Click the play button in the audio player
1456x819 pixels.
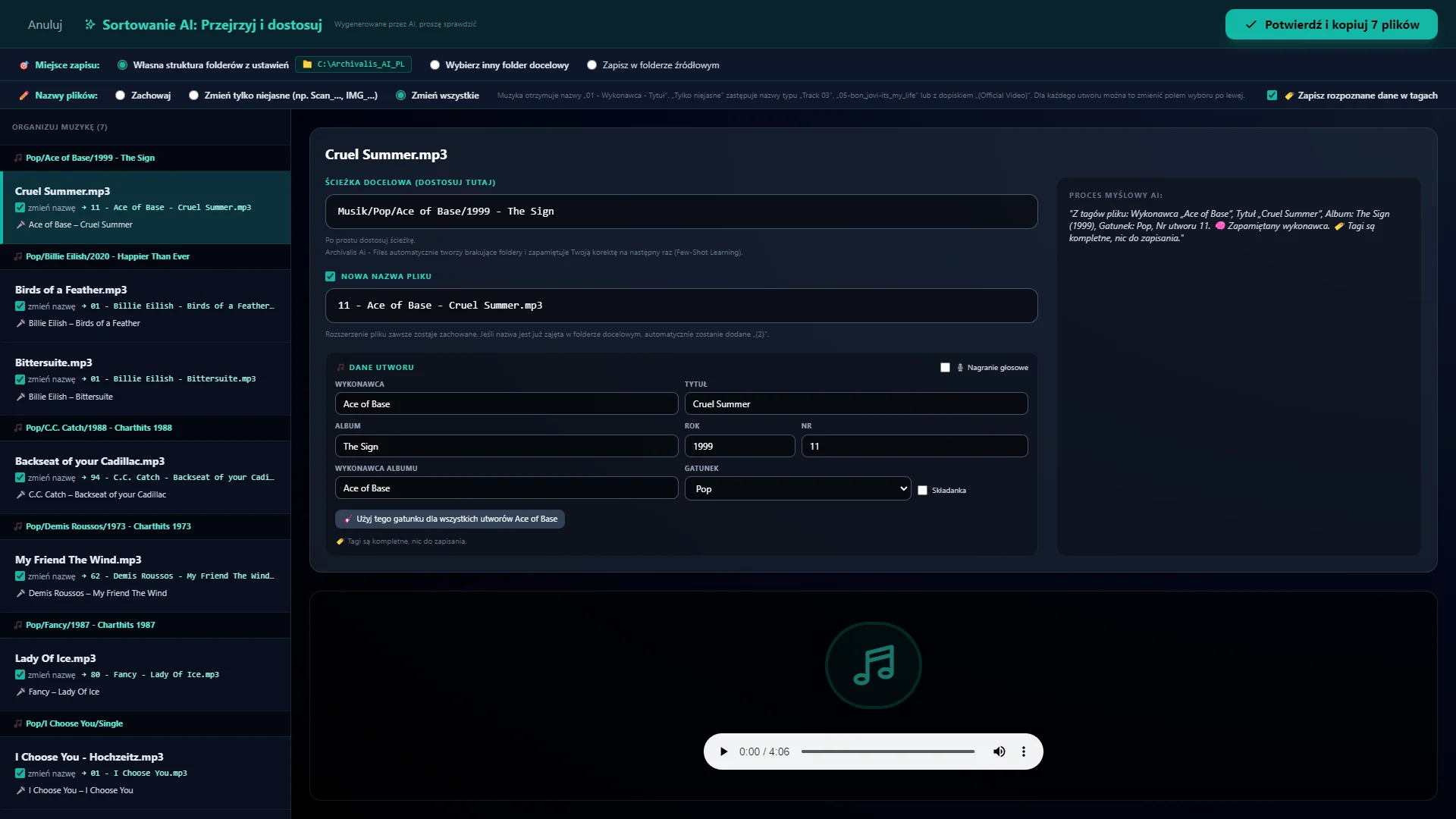723,752
